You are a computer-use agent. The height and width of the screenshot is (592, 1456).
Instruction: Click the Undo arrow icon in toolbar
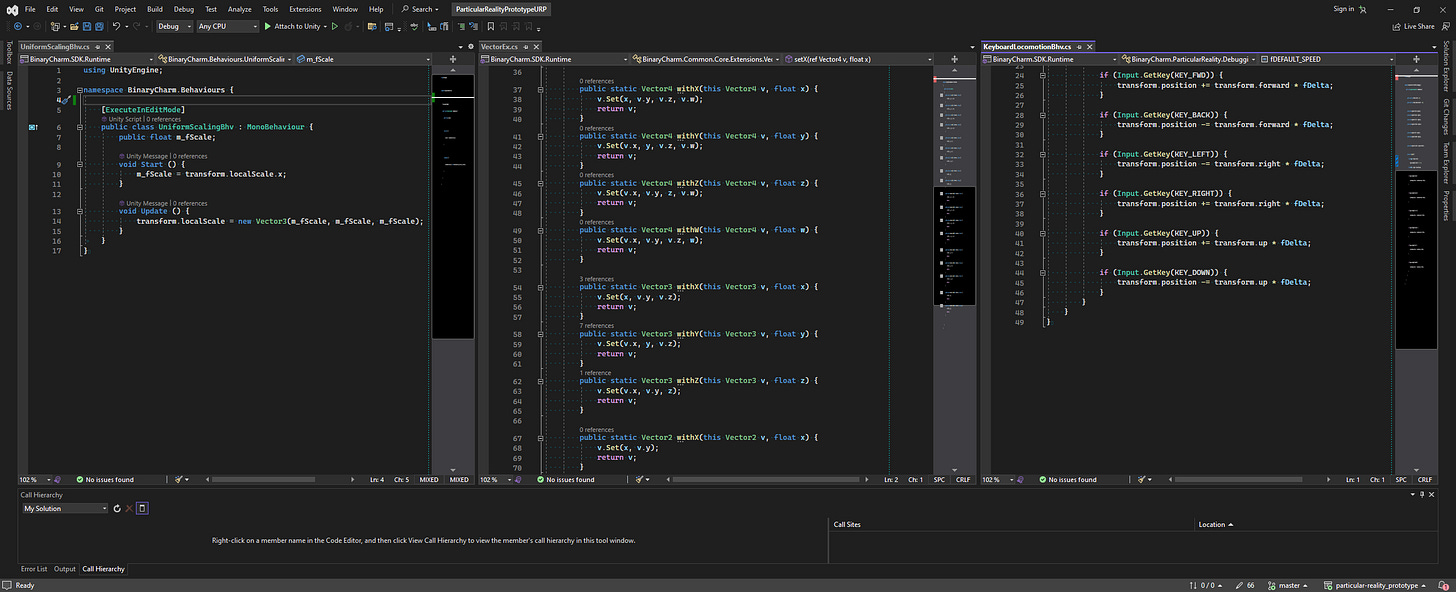(x=117, y=26)
